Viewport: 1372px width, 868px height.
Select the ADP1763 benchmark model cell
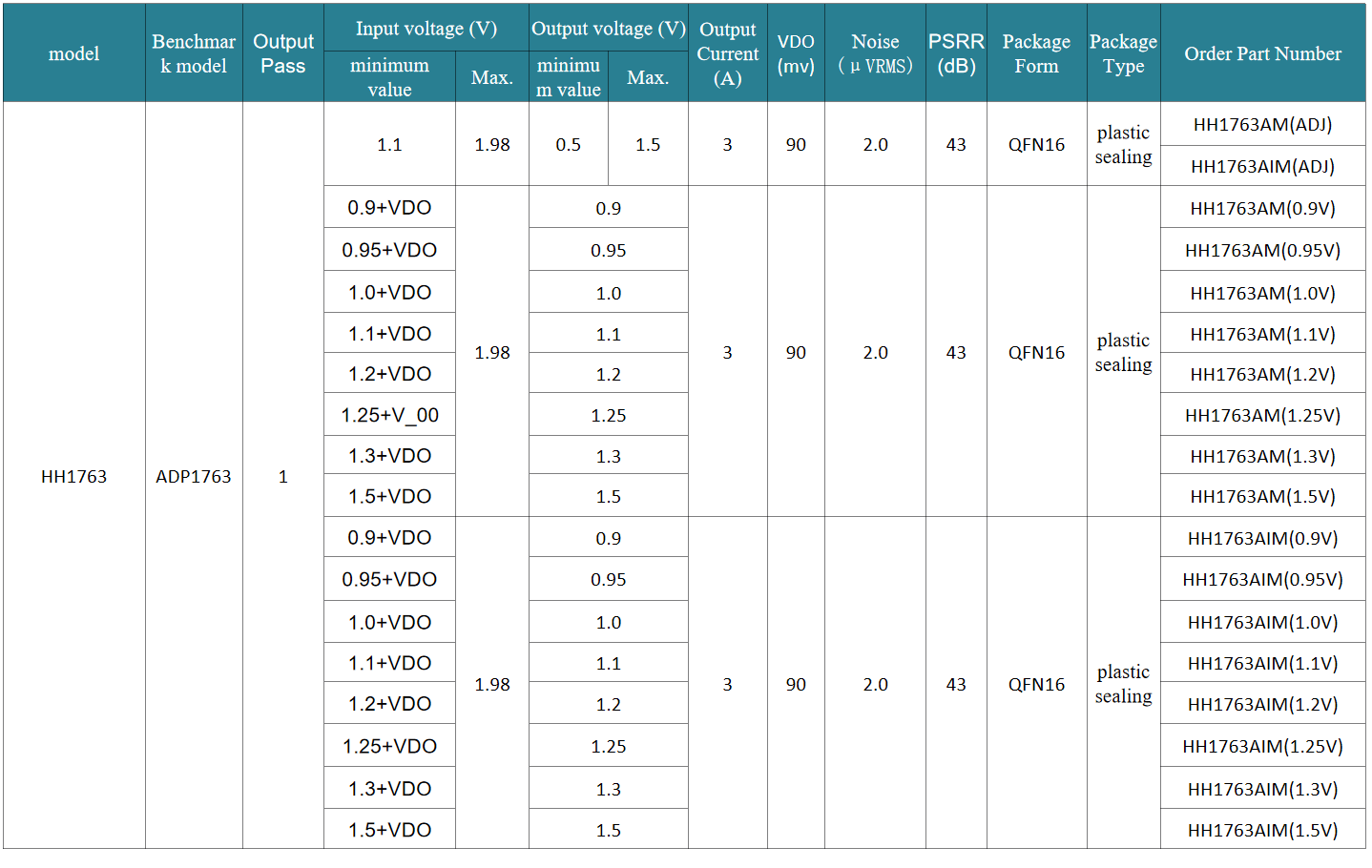pyautogui.click(x=194, y=476)
